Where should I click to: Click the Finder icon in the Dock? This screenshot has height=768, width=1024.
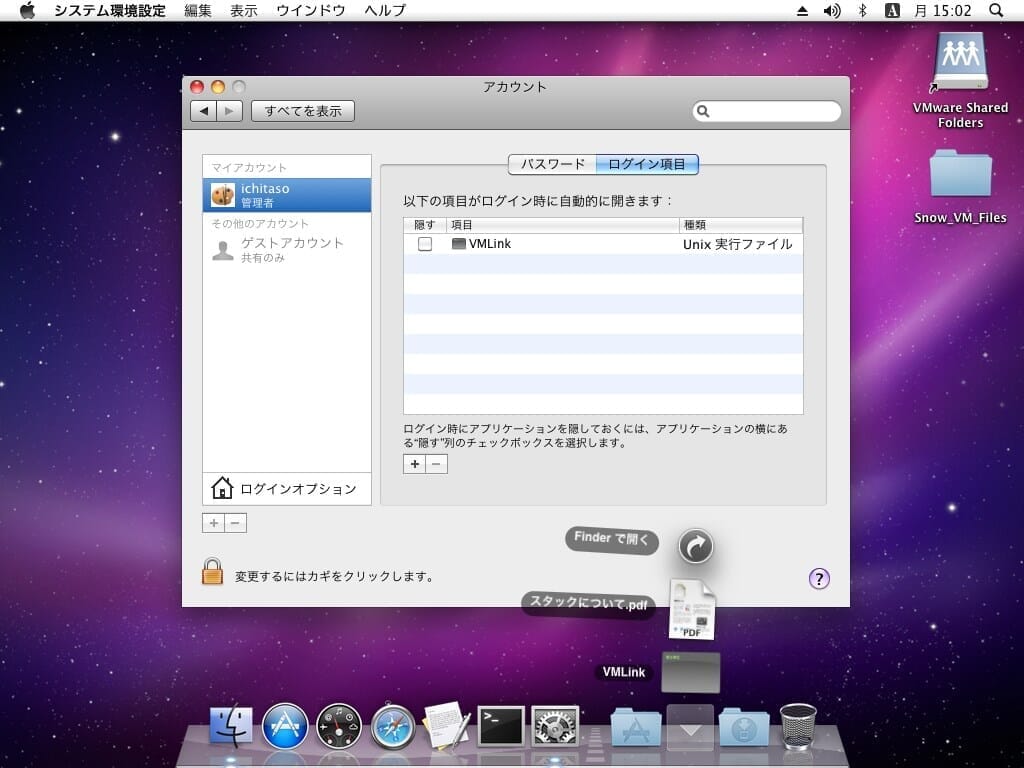click(x=231, y=727)
